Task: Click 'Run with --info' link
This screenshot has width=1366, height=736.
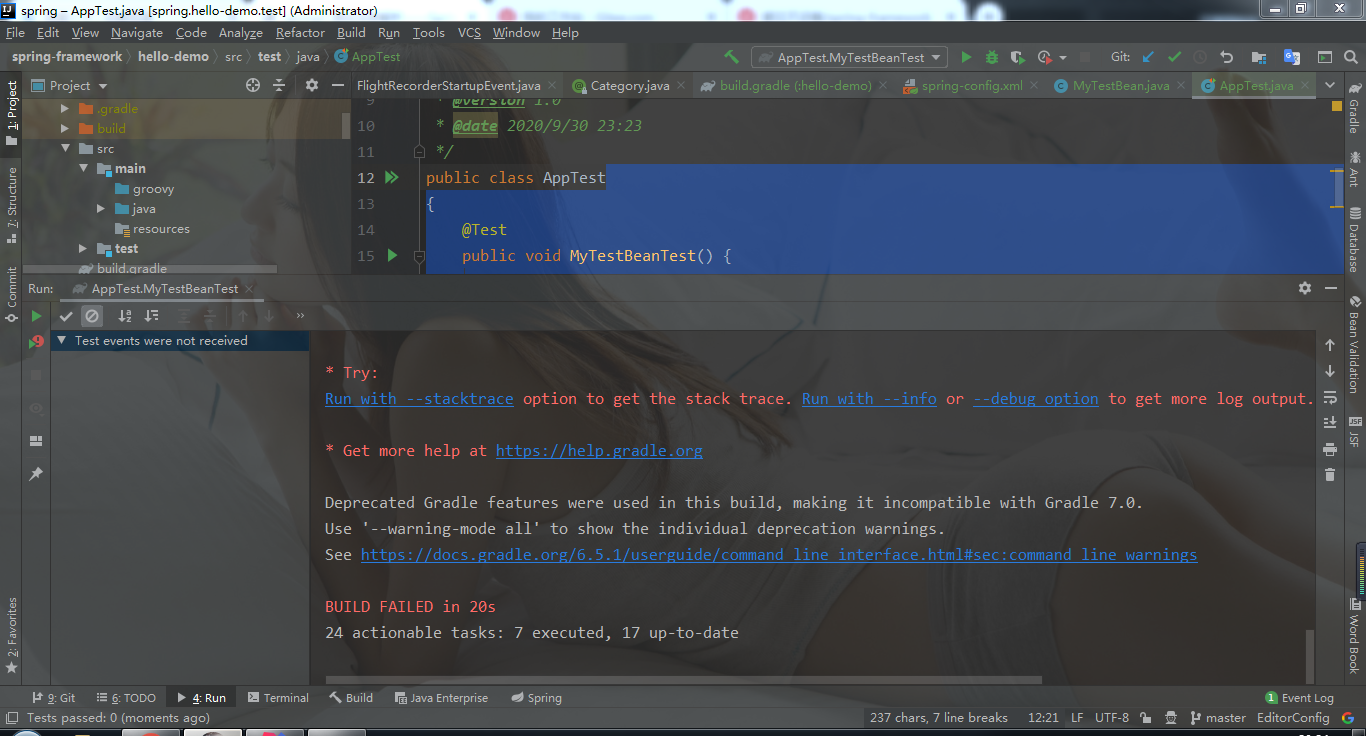Action: [869, 399]
